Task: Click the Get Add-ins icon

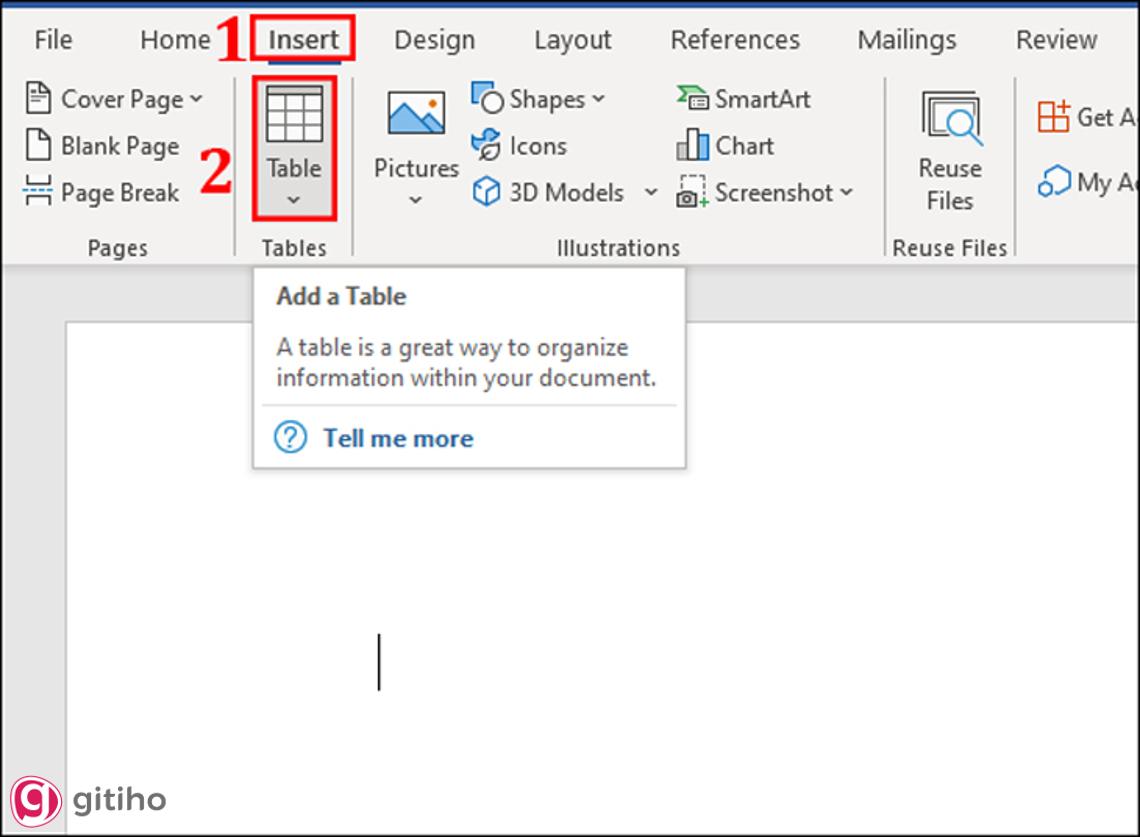Action: coord(1053,117)
